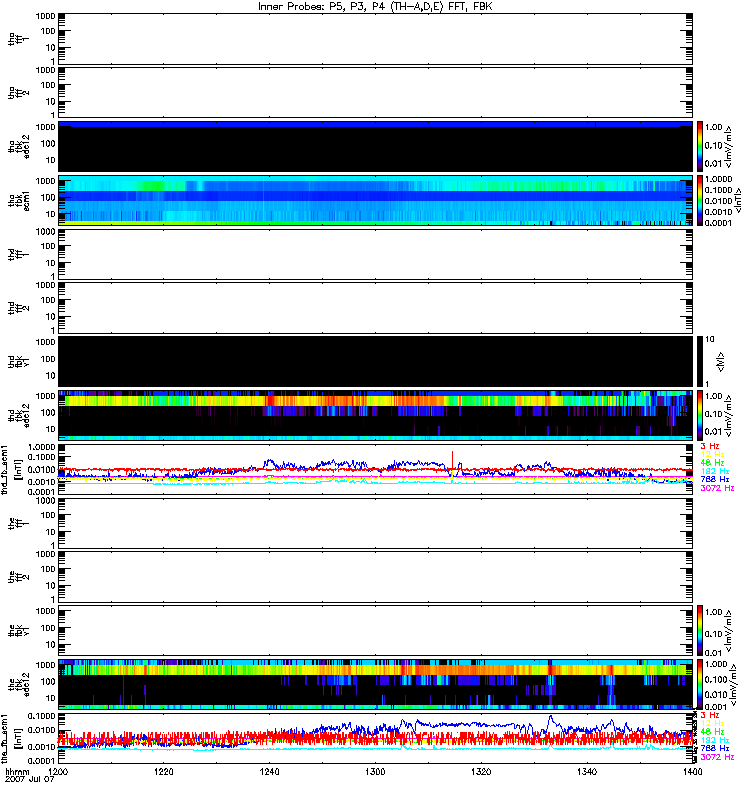Select the the fbk v1 color scale bar
The height and width of the screenshot is (800, 750).
tap(701, 631)
